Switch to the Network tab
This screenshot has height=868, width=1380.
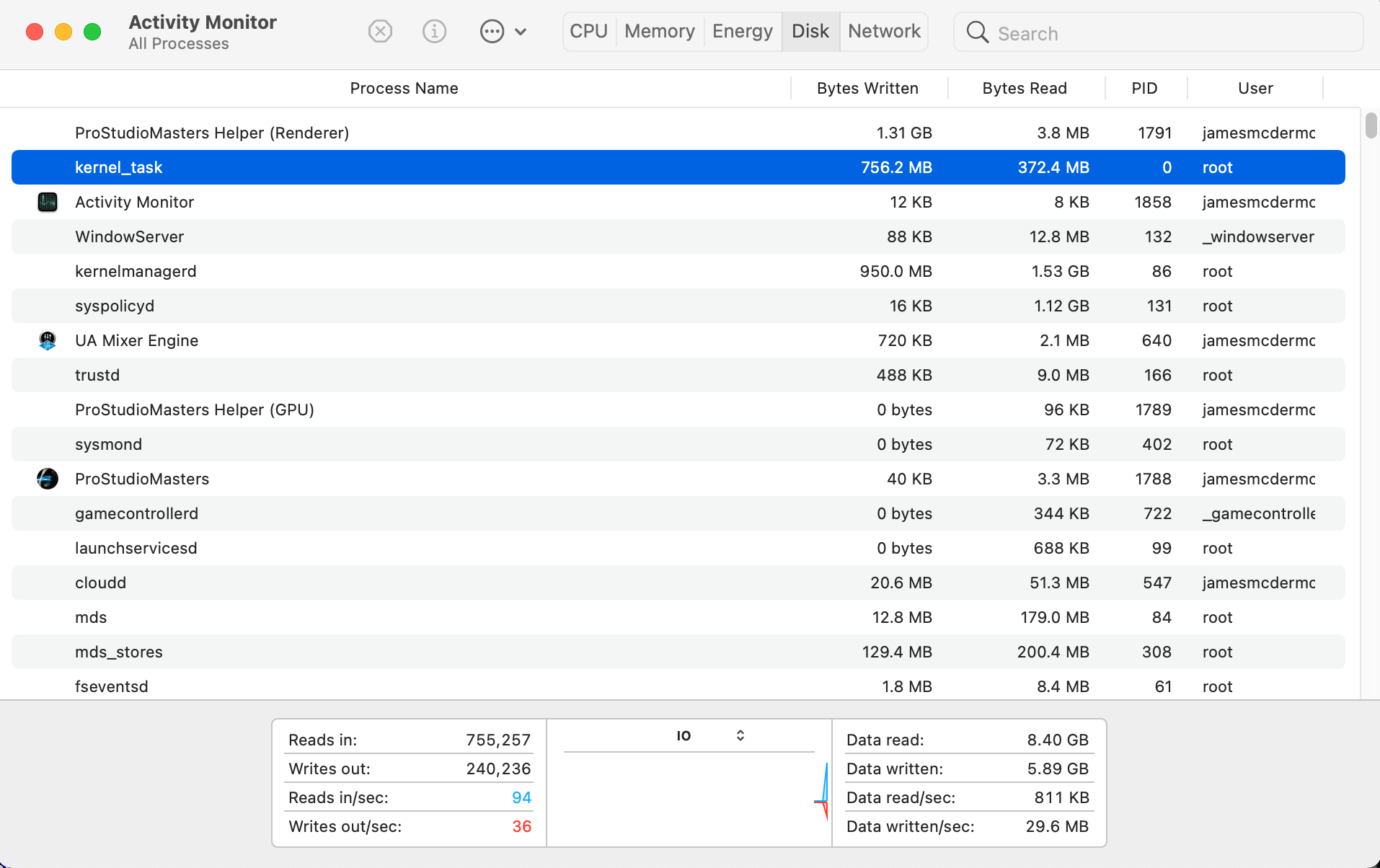point(884,32)
